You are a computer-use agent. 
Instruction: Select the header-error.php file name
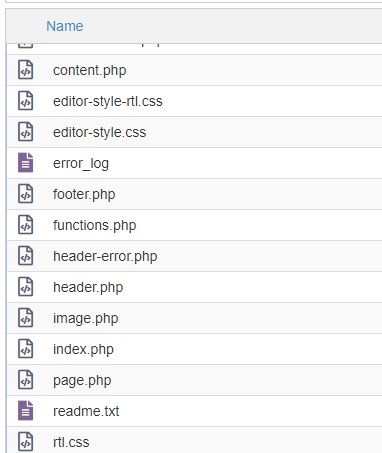[x=105, y=256]
